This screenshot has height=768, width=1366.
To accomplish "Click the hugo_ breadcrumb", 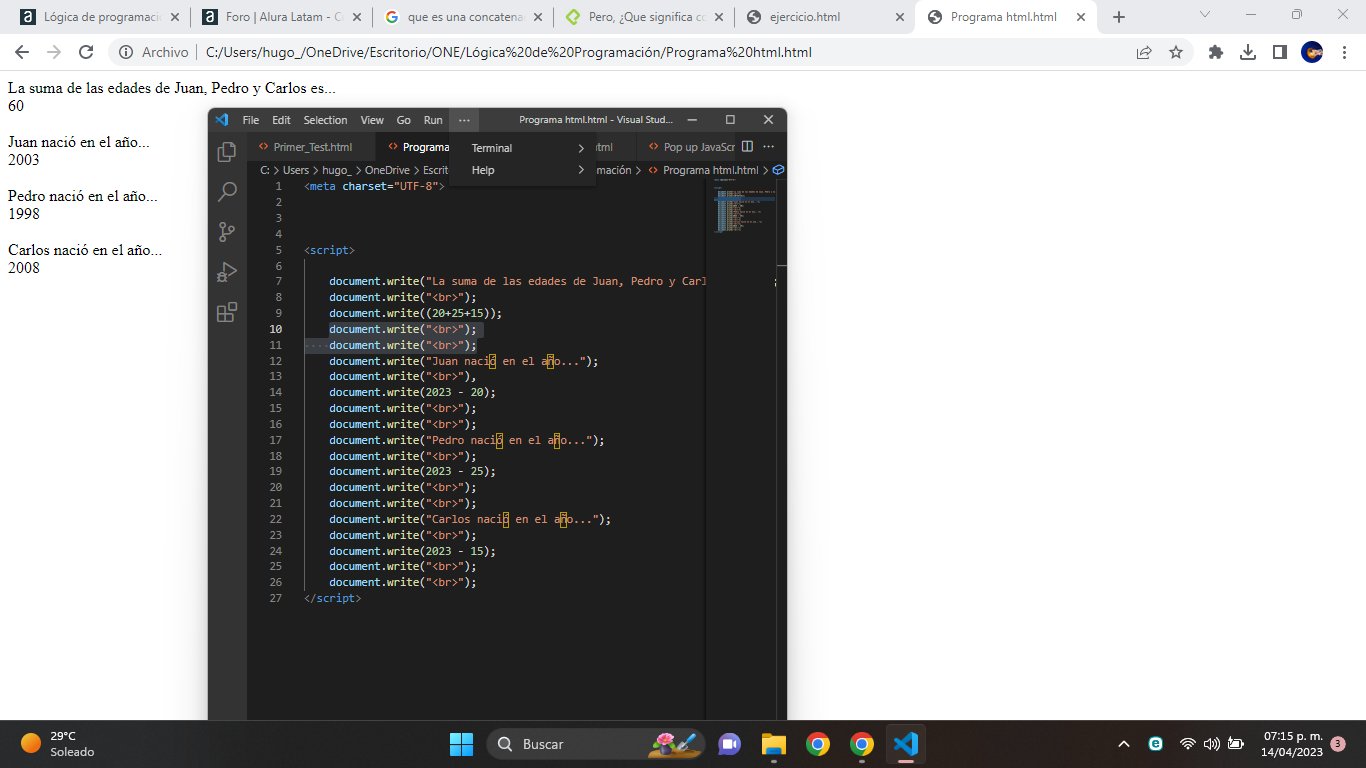I will (x=337, y=170).
